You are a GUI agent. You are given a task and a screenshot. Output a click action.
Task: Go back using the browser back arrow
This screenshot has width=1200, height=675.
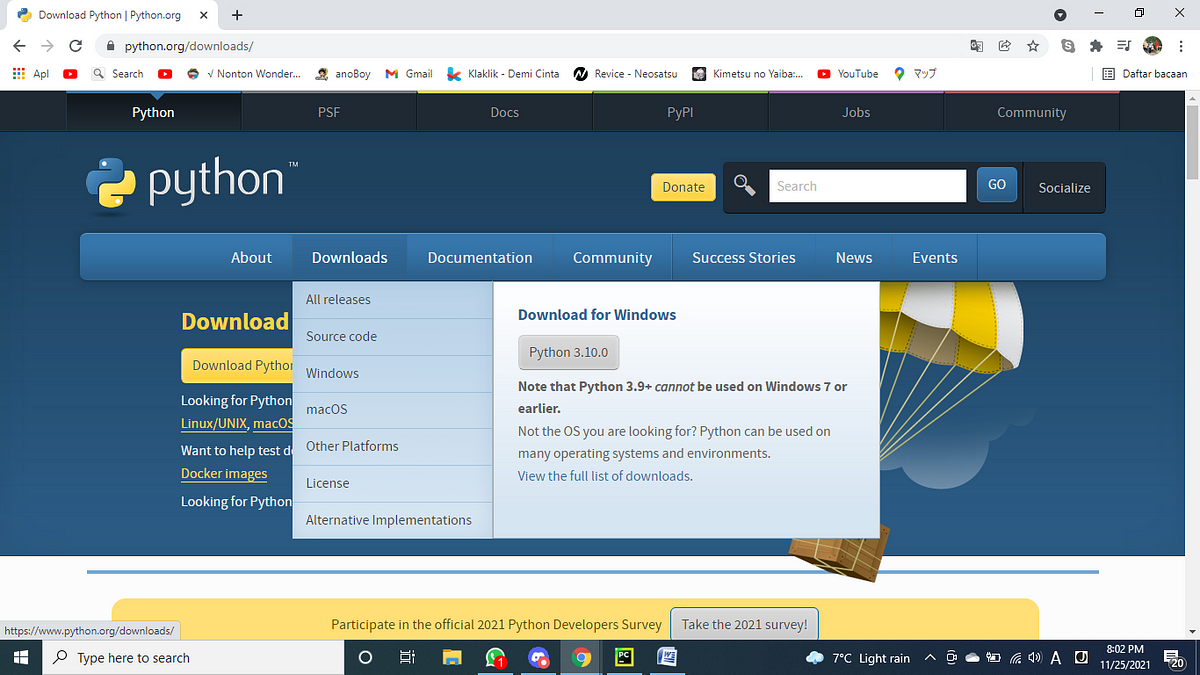point(20,46)
